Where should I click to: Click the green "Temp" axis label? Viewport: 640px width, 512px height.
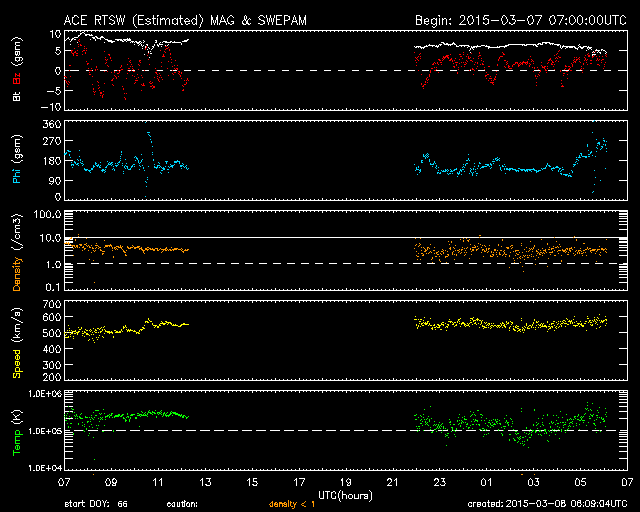click(16, 442)
